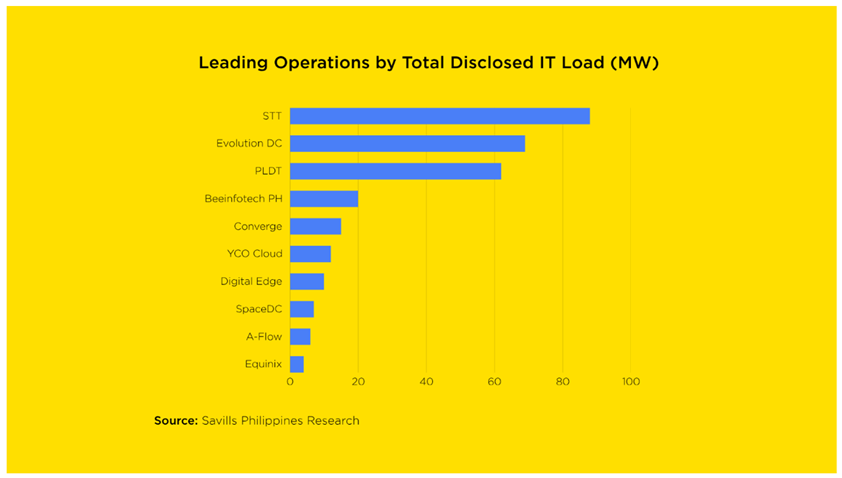
Task: Select the 'PLDT' axis label
Action: pyautogui.click(x=268, y=171)
